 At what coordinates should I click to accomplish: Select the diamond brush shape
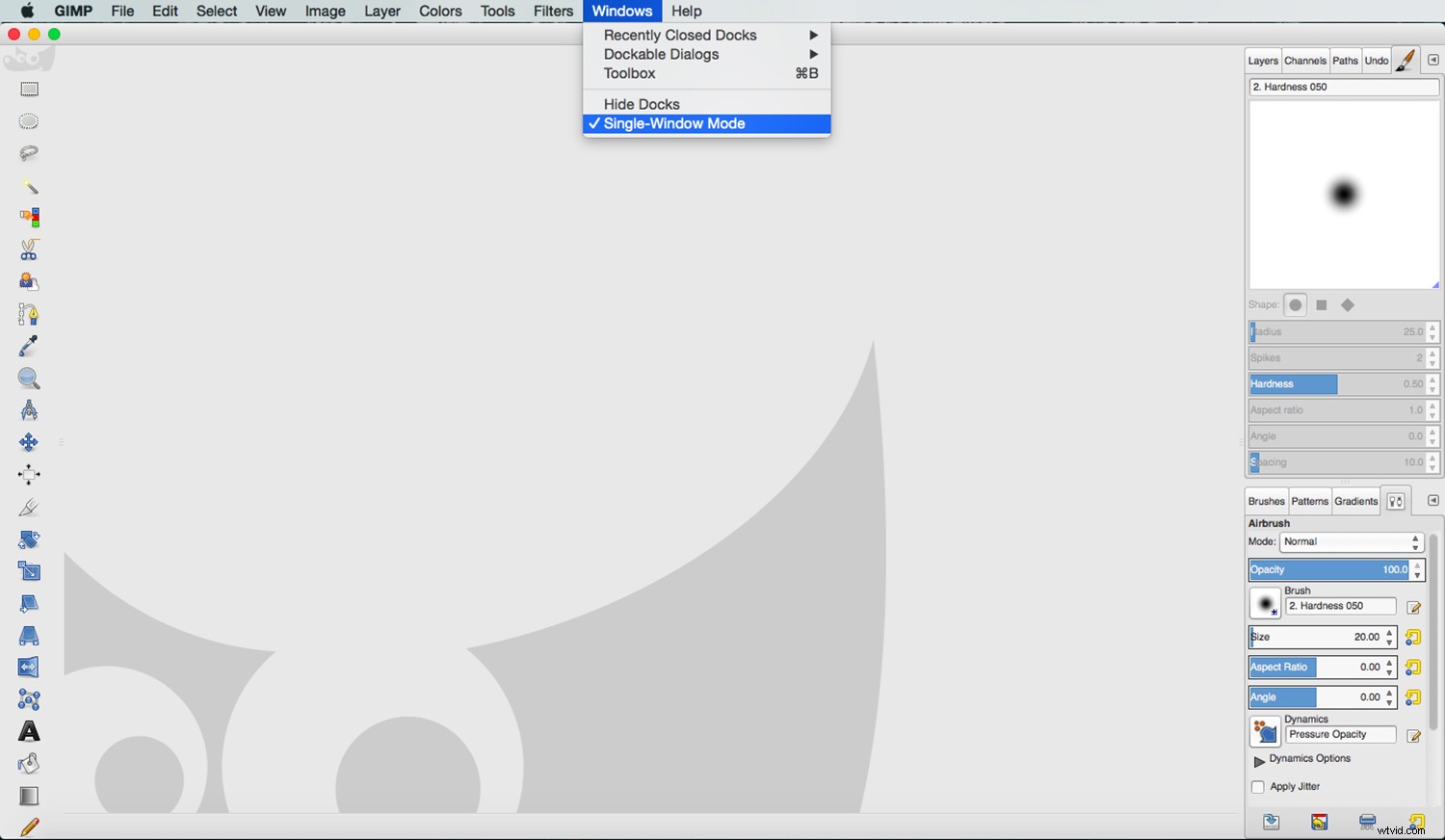pos(1348,304)
